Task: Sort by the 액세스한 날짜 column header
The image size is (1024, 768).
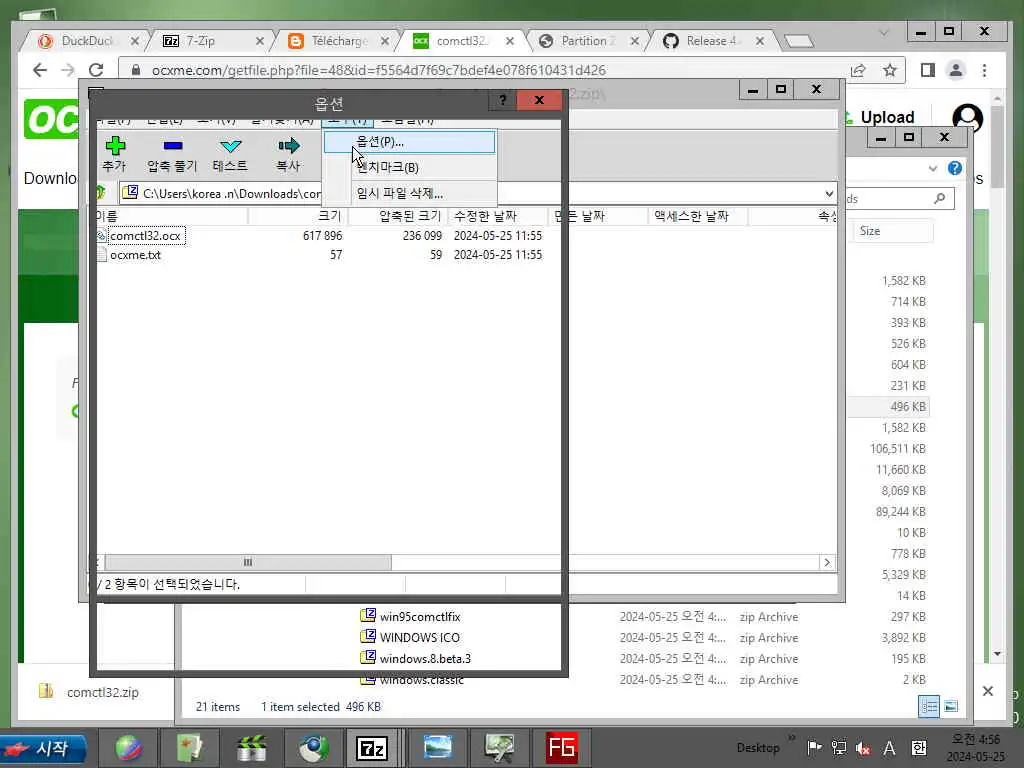Action: [697, 216]
